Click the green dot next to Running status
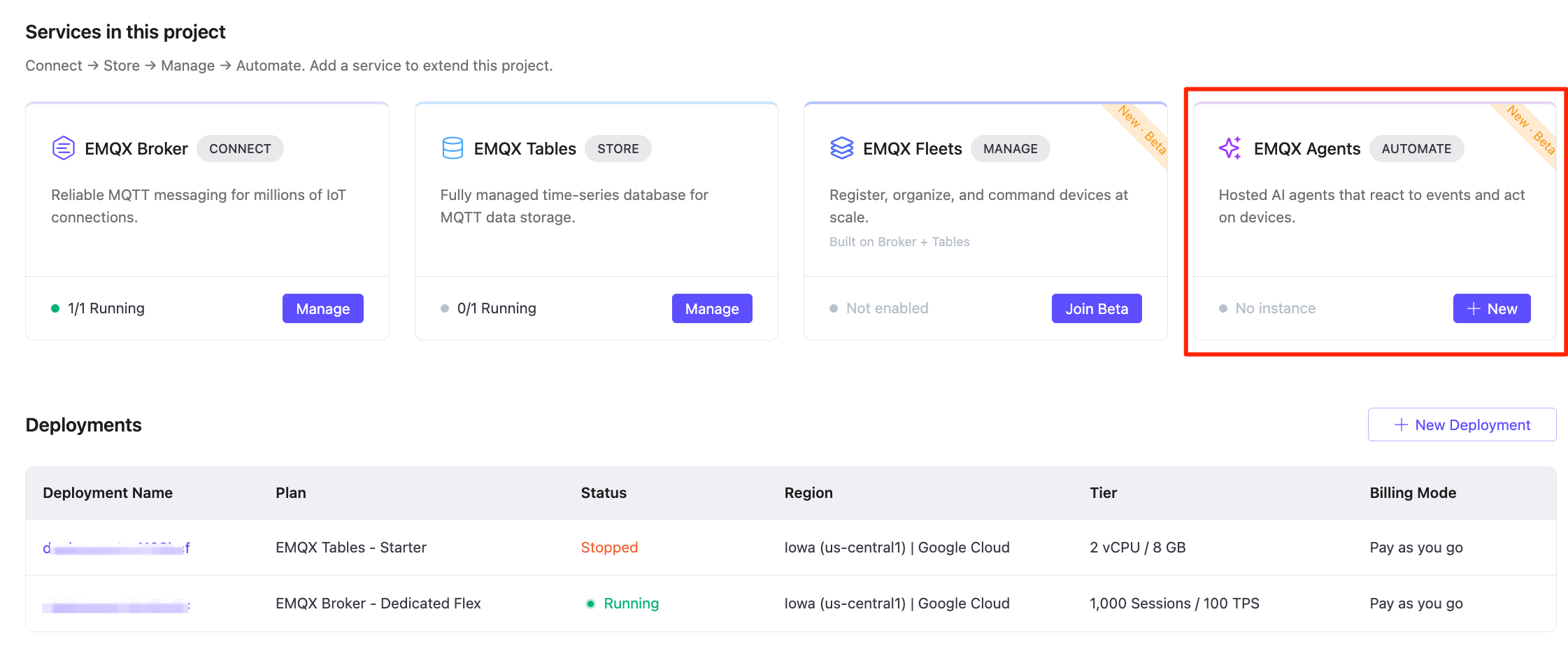1568x670 pixels. 590,604
